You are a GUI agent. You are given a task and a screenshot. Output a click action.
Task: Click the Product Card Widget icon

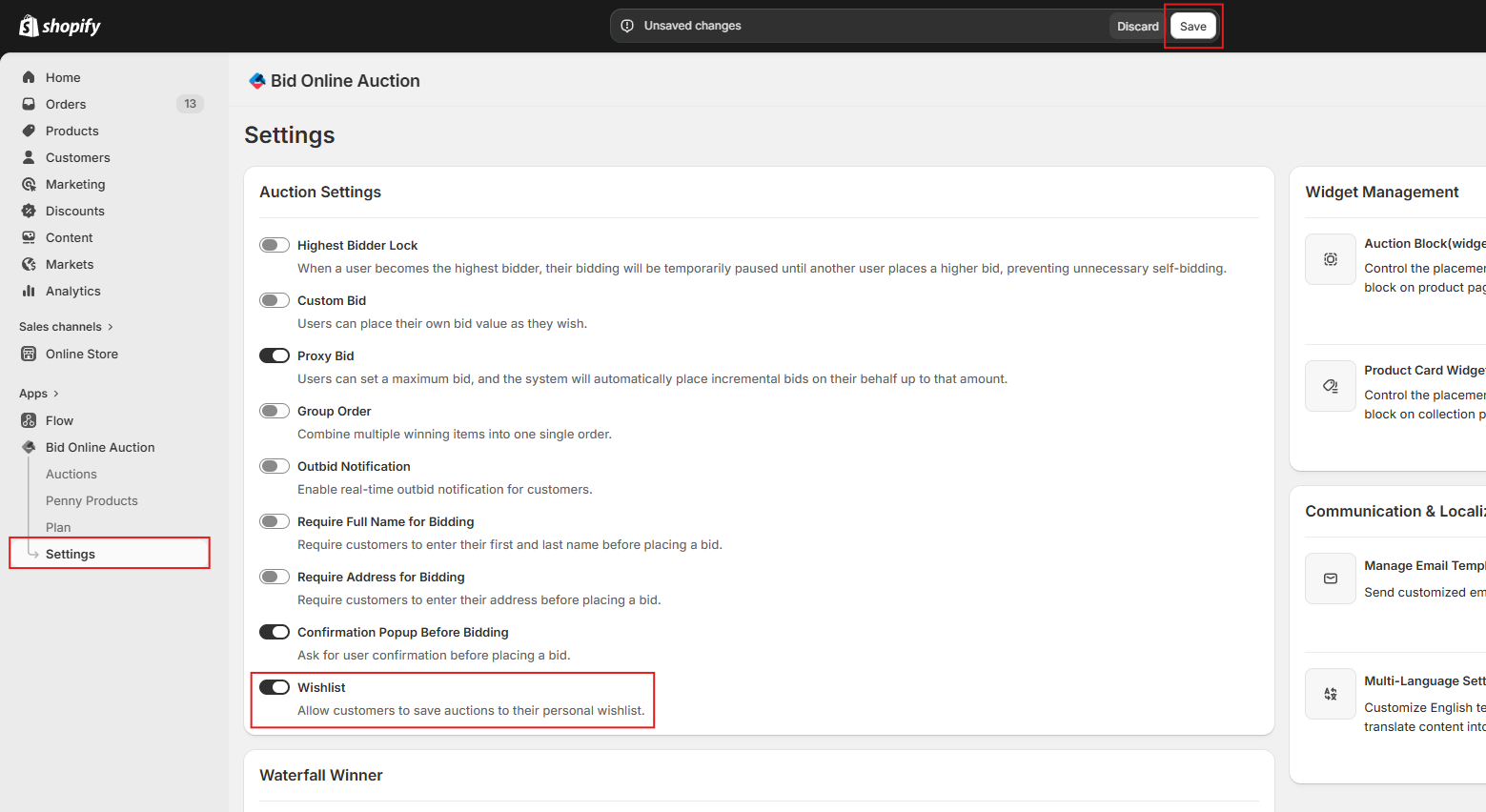pyautogui.click(x=1330, y=386)
